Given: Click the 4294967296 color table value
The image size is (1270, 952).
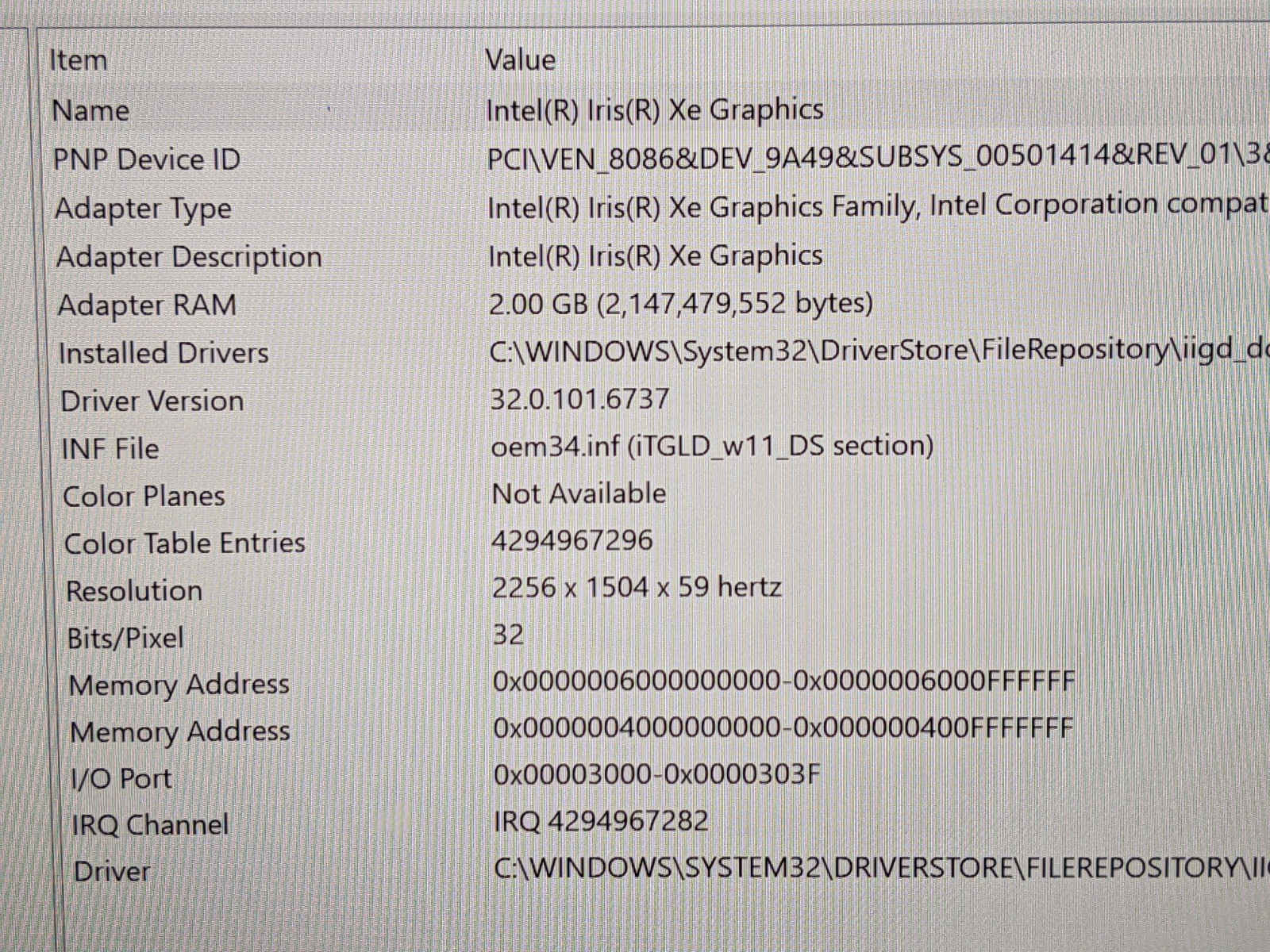Looking at the screenshot, I should (572, 541).
